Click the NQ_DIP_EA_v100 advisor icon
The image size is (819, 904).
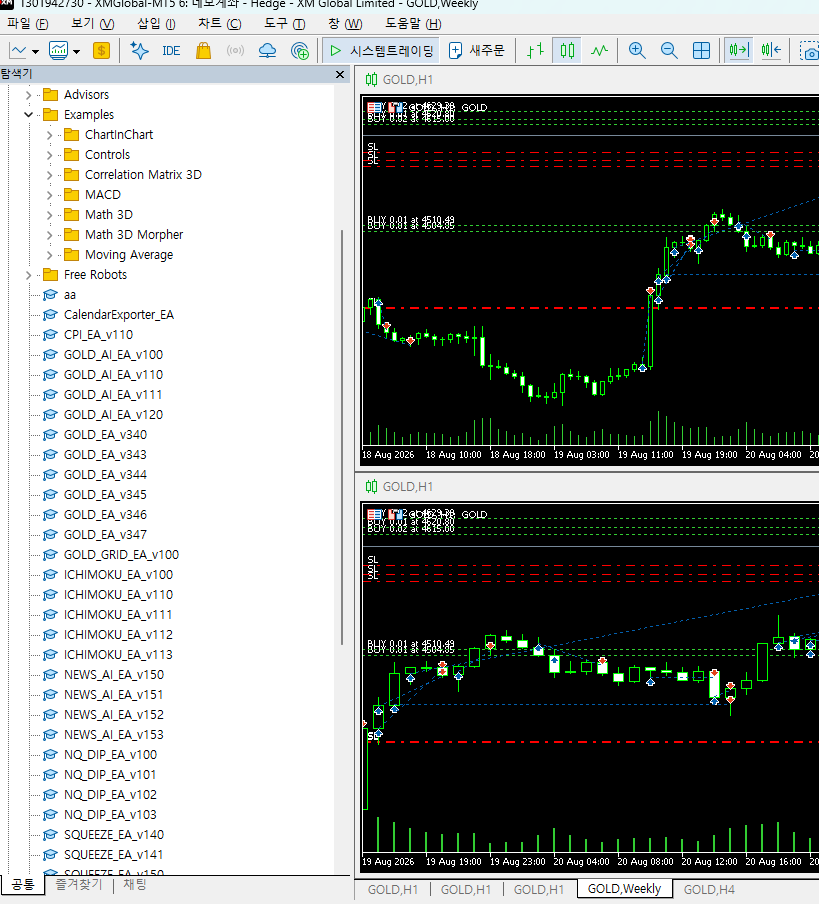51,755
